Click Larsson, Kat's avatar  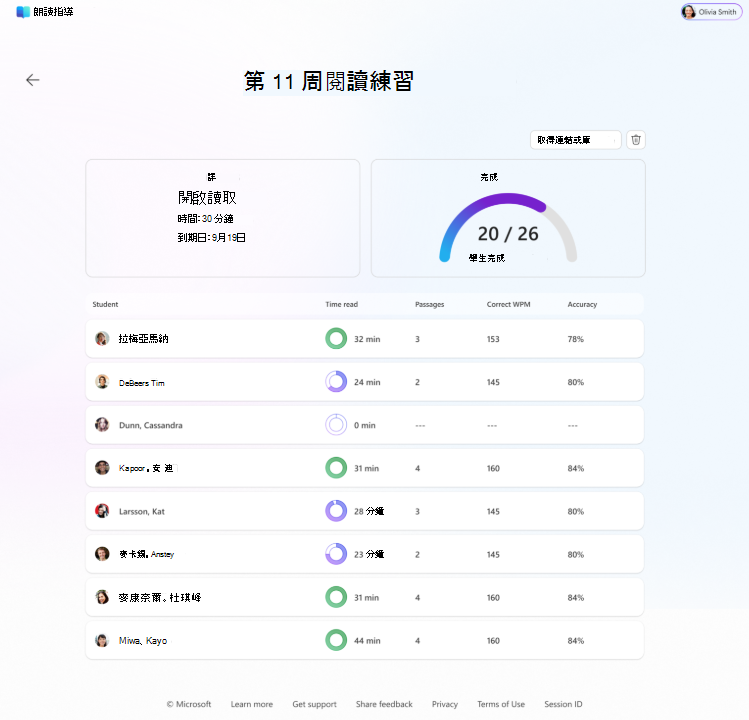(102, 511)
